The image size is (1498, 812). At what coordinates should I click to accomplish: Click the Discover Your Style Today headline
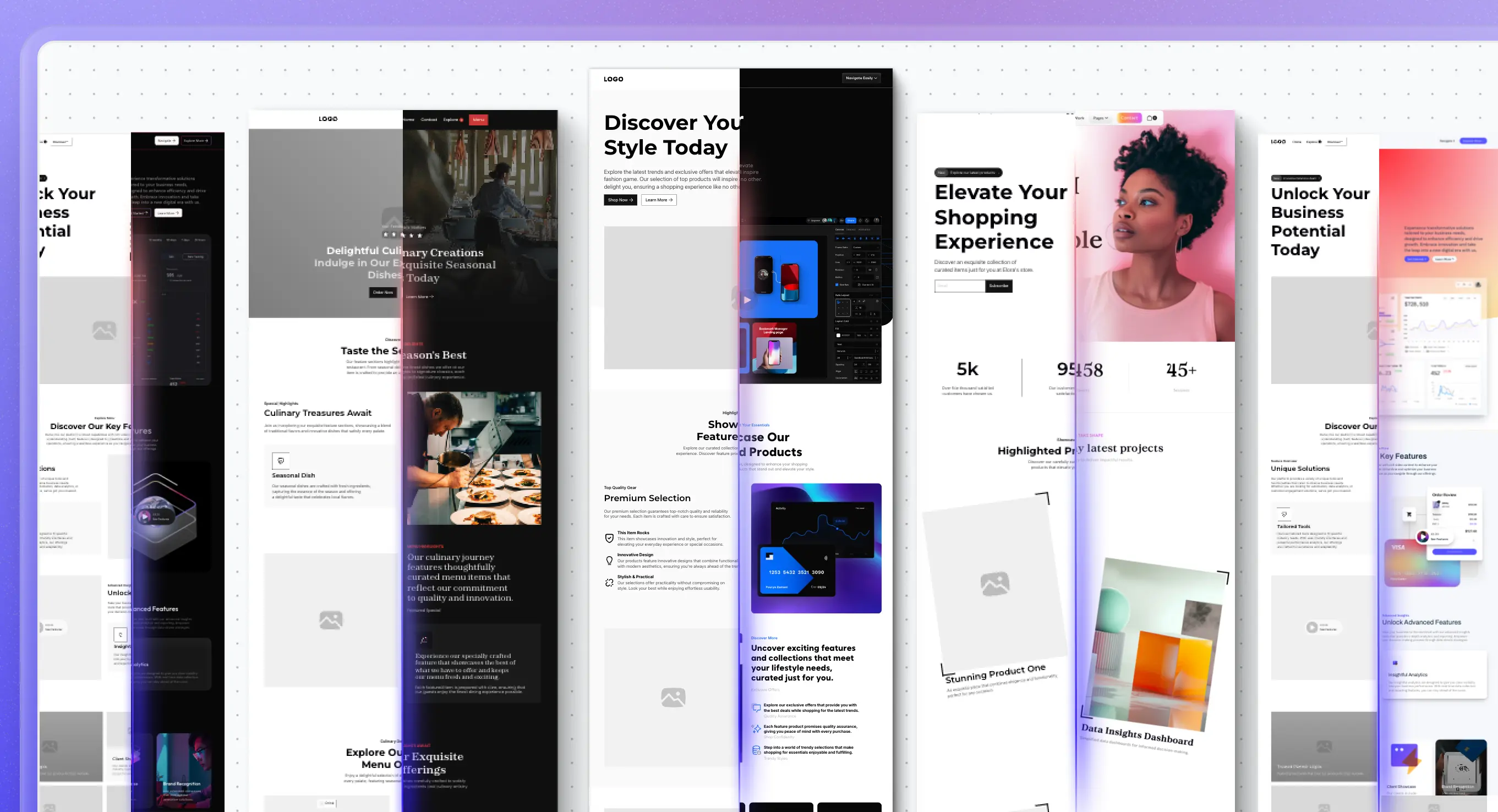(674, 135)
